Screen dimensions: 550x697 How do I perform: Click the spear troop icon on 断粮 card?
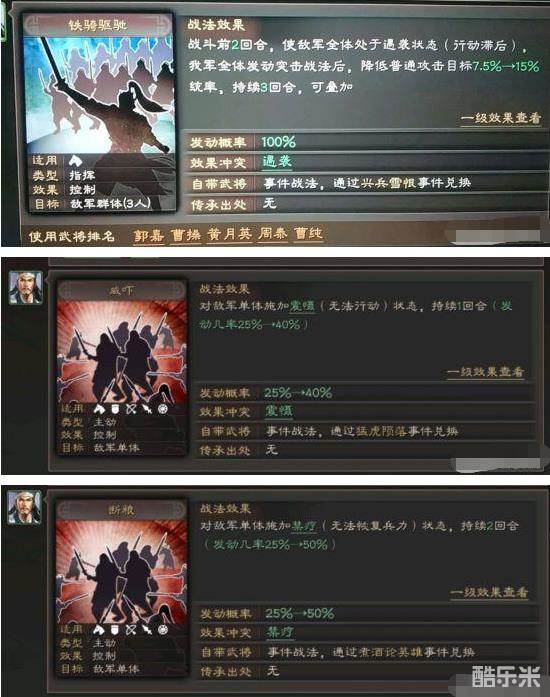pos(147,629)
